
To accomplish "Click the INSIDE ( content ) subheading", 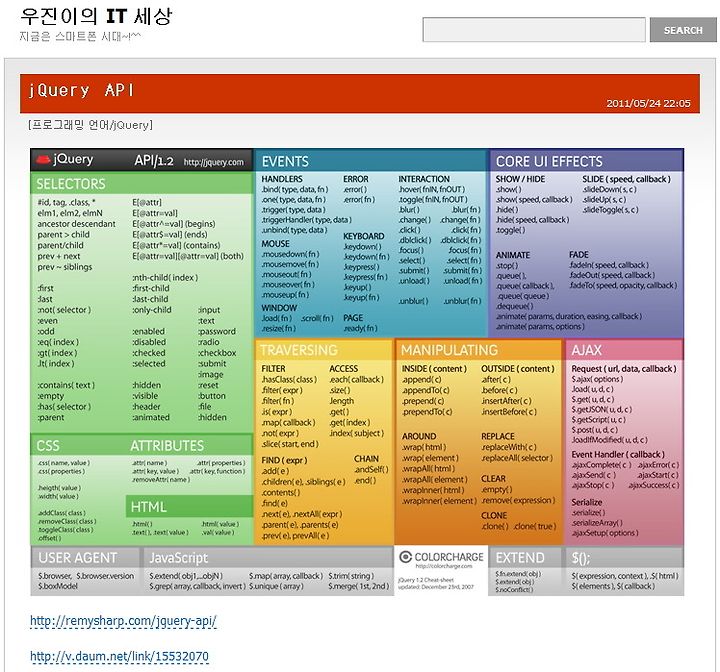I will click(434, 369).
